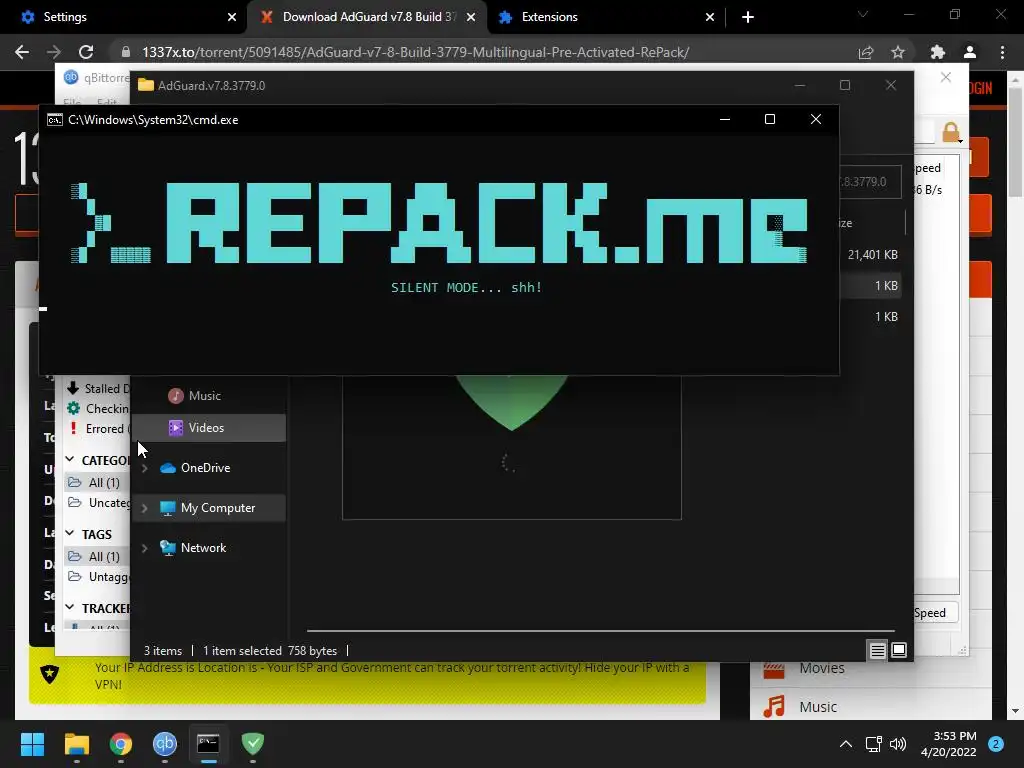The height and width of the screenshot is (768, 1024).
Task: Click the cmd.exe title bar icon
Action: (x=55, y=120)
